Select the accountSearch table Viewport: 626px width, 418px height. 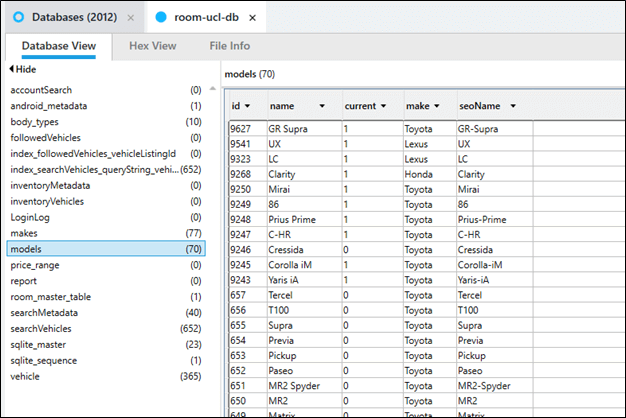pyautogui.click(x=106, y=90)
